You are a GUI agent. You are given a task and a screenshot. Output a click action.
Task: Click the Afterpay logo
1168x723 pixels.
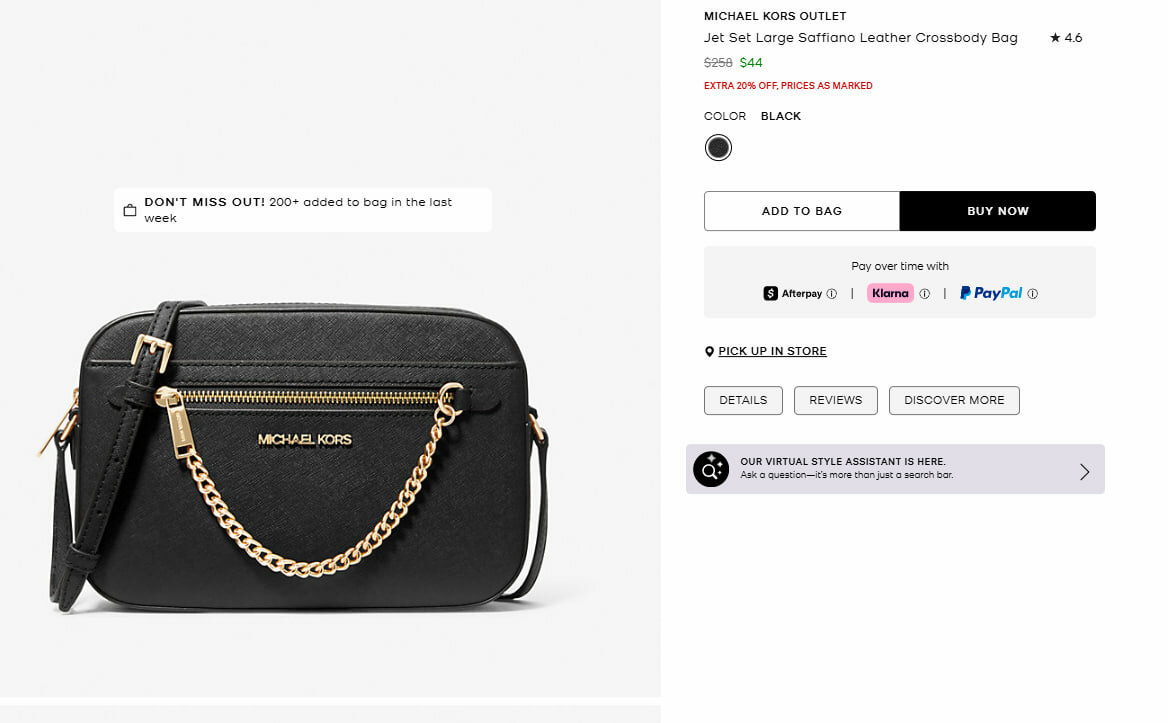click(792, 293)
